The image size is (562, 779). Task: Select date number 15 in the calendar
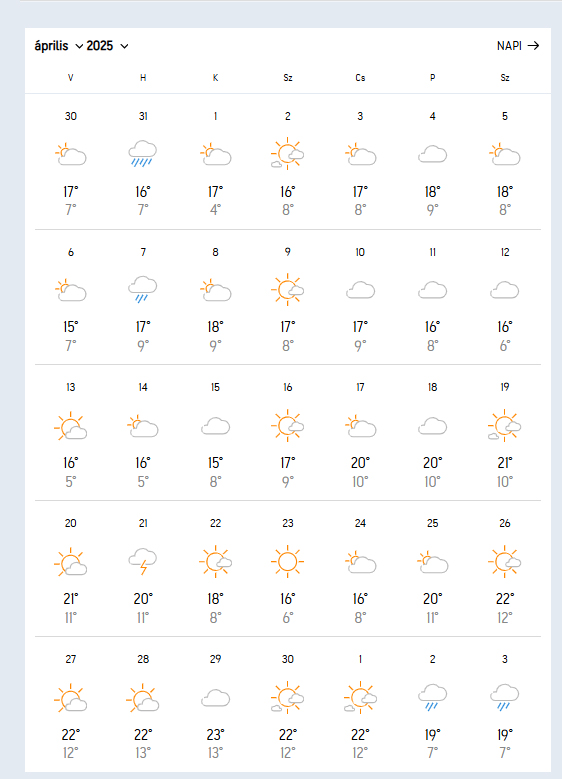point(215,387)
